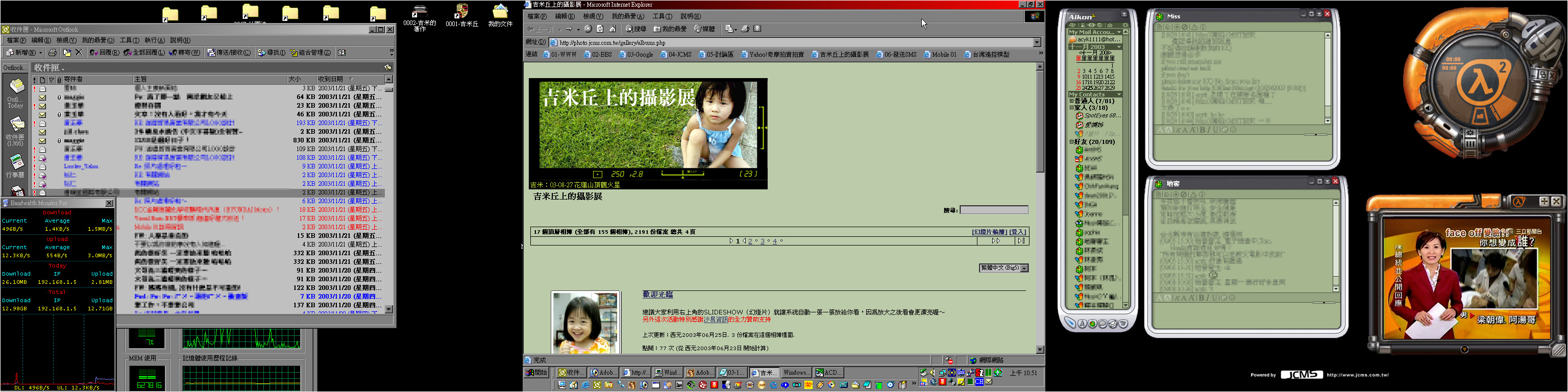
Task: Click the girl album thumbnail on the gallery page
Action: [585, 323]
